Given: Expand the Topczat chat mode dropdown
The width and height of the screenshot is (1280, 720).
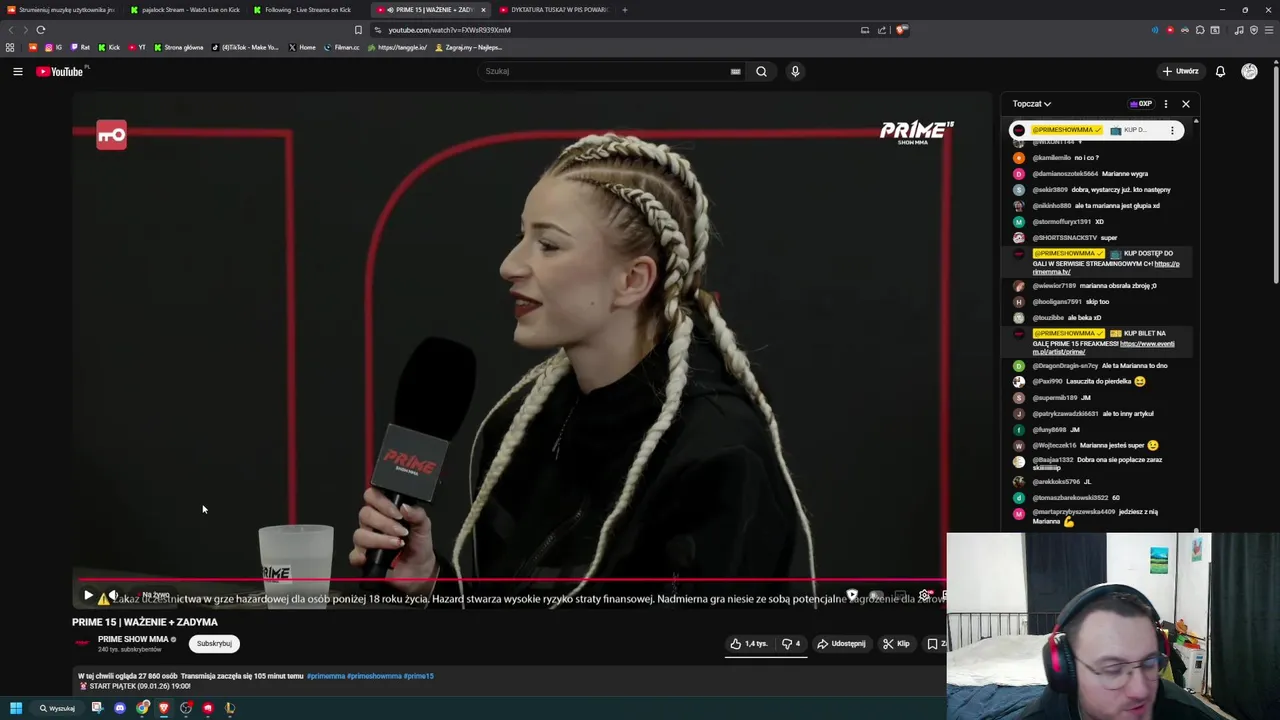Looking at the screenshot, I should coord(1031,104).
